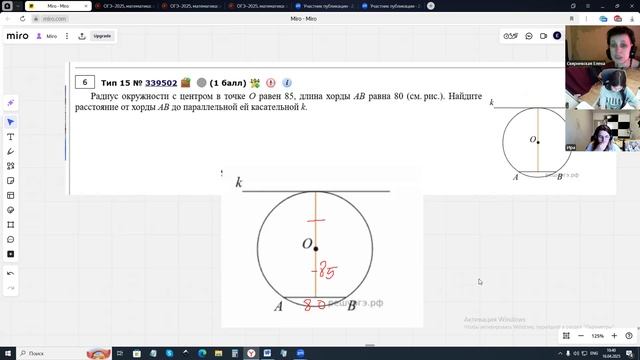Open the board options three-dot menu

[67, 36]
